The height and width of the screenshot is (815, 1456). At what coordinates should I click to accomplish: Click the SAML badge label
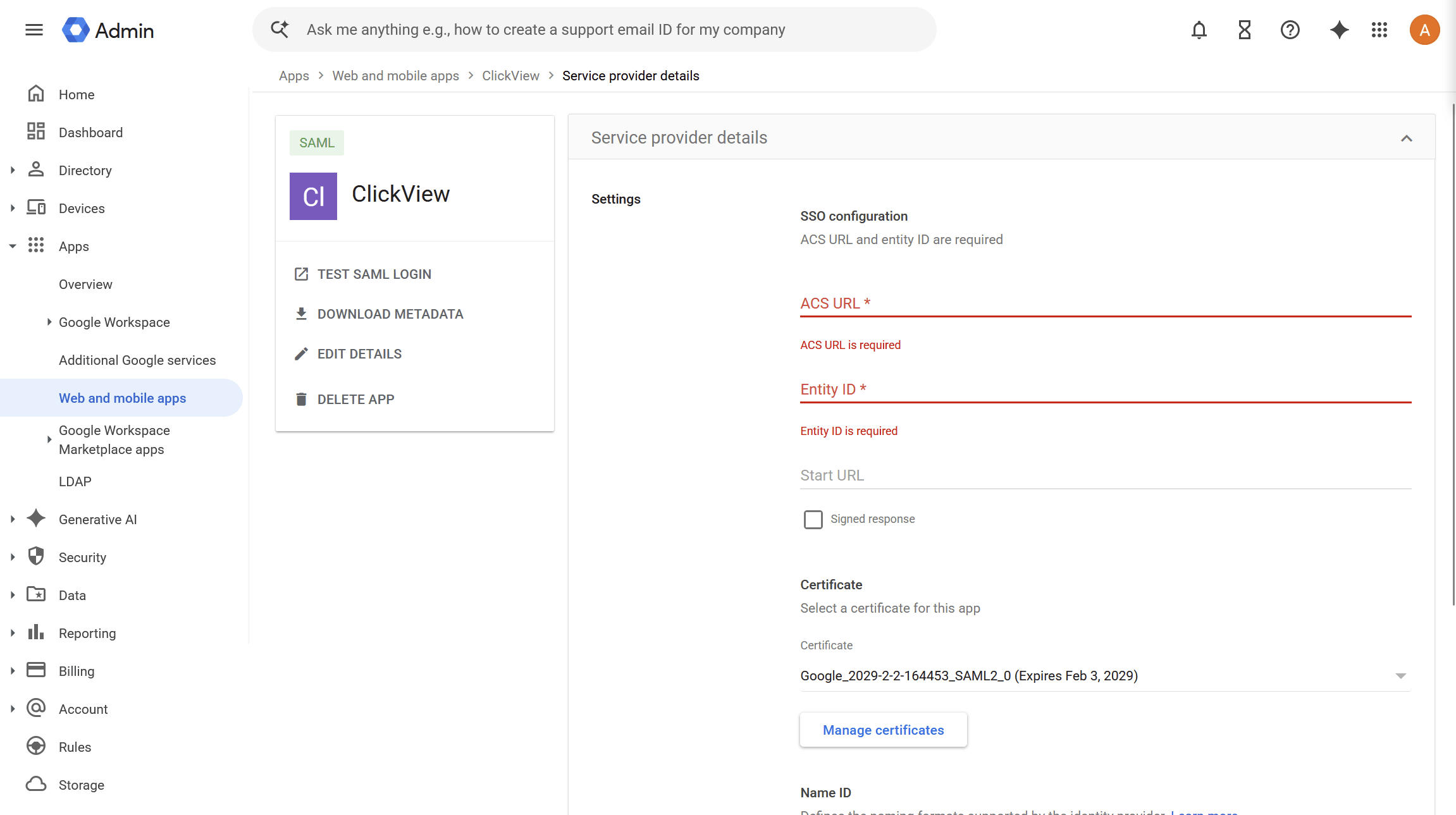click(x=317, y=143)
